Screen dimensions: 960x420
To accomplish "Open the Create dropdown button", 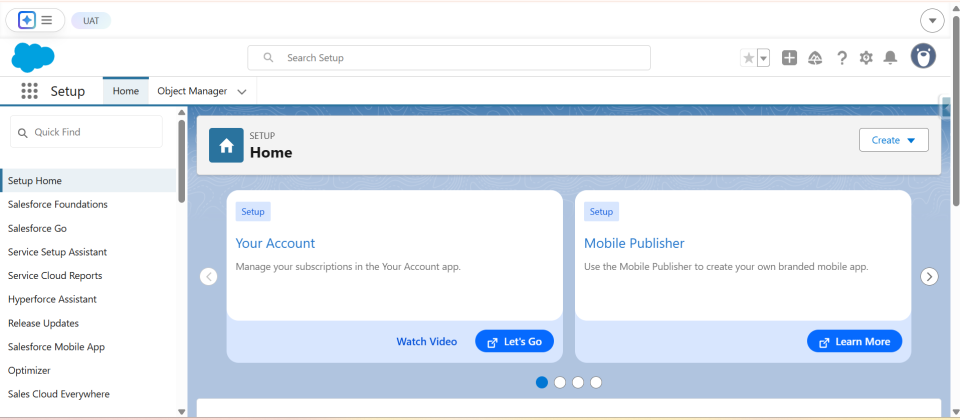I will pos(894,140).
